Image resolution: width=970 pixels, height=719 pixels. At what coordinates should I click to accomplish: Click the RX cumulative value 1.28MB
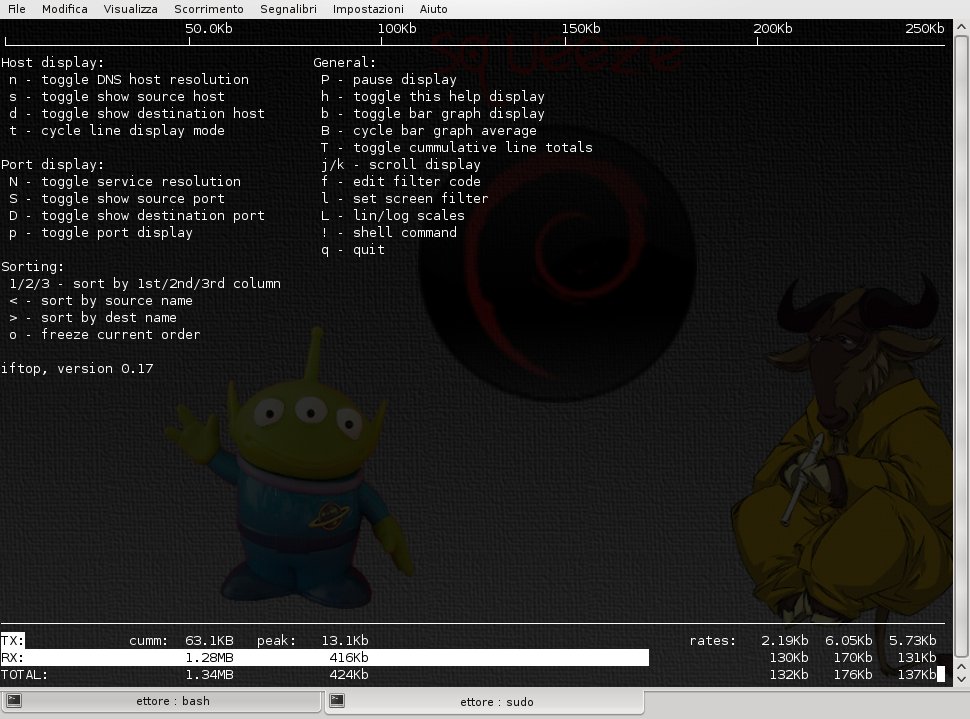tap(209, 658)
